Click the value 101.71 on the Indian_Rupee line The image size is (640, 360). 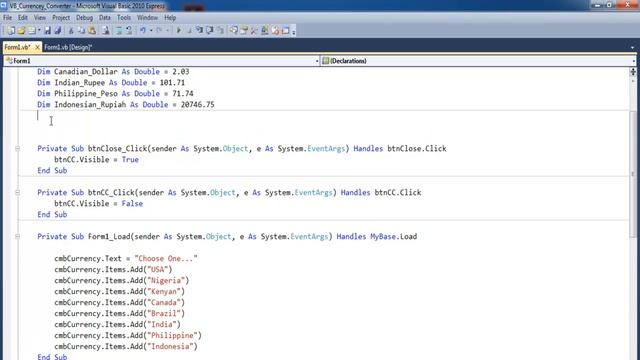coord(172,83)
